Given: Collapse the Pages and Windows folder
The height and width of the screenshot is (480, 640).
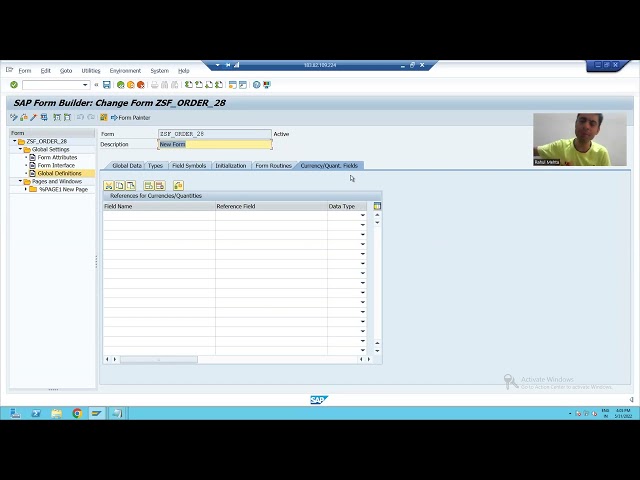Looking at the screenshot, I should (x=20, y=181).
